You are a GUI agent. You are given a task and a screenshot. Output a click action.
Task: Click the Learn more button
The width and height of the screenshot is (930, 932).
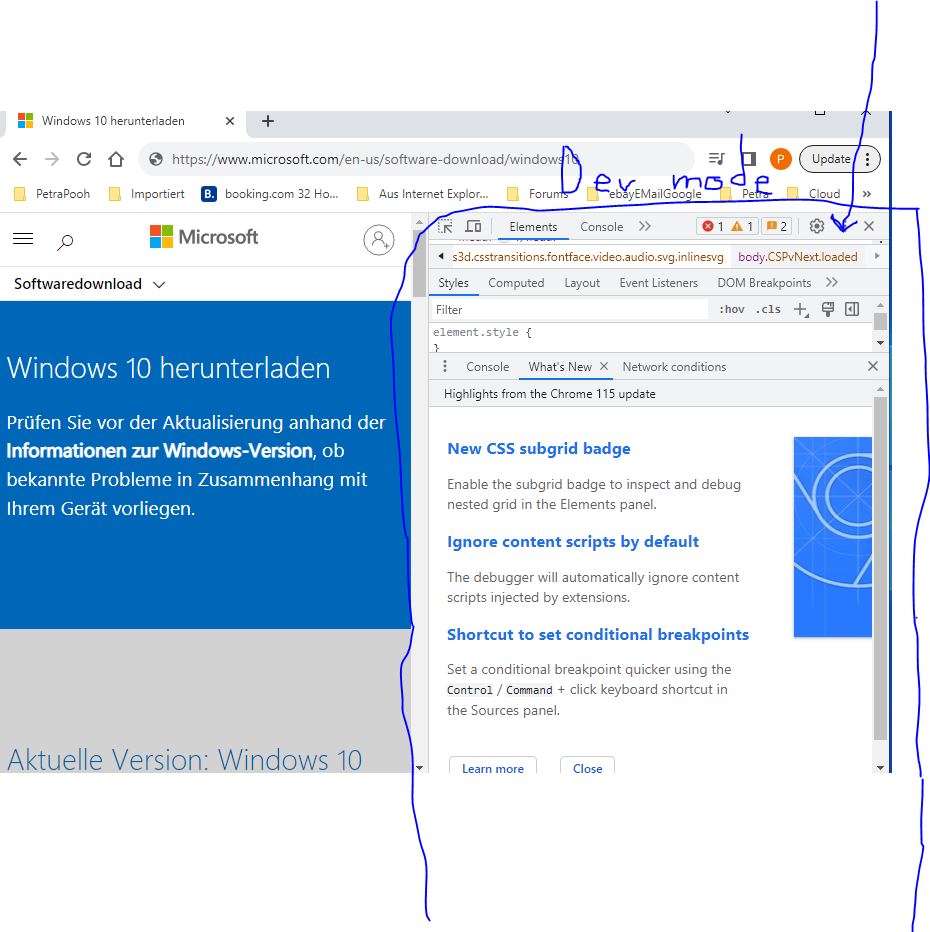click(493, 767)
